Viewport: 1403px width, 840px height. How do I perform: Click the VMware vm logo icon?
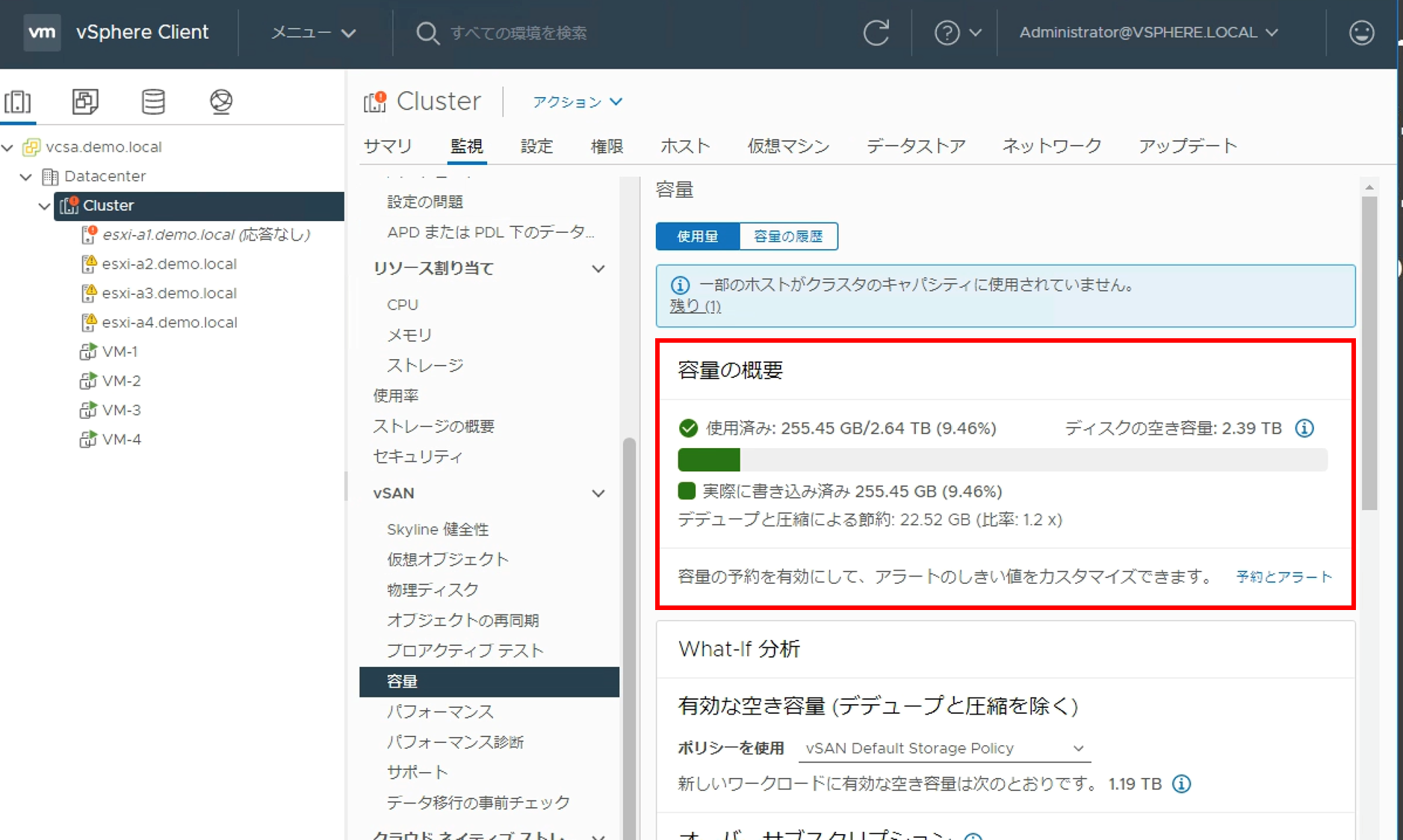tap(42, 32)
